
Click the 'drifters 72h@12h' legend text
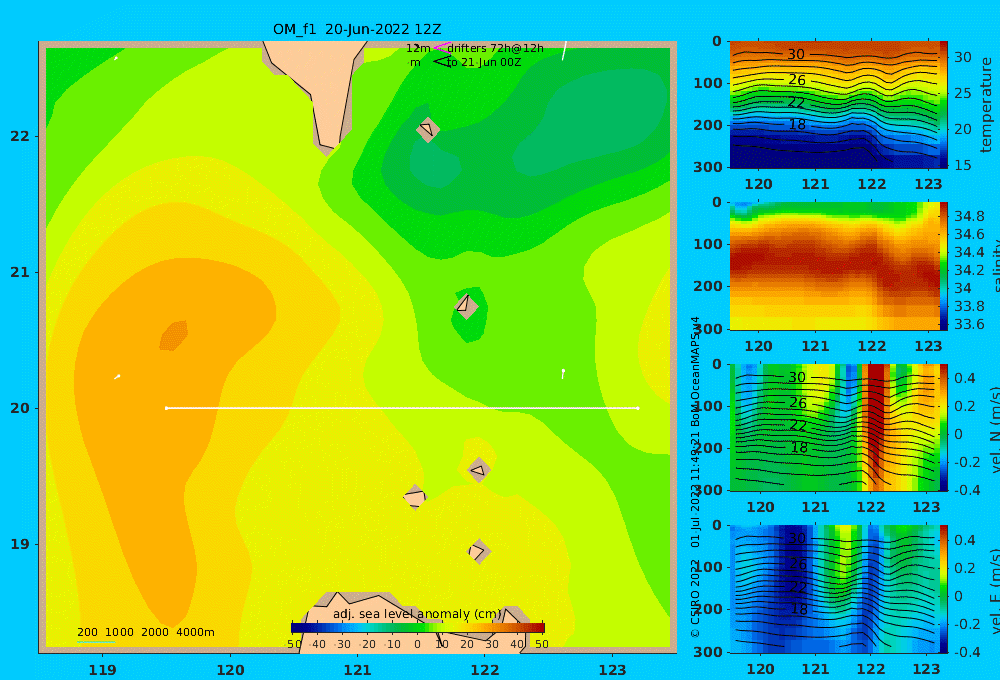496,48
